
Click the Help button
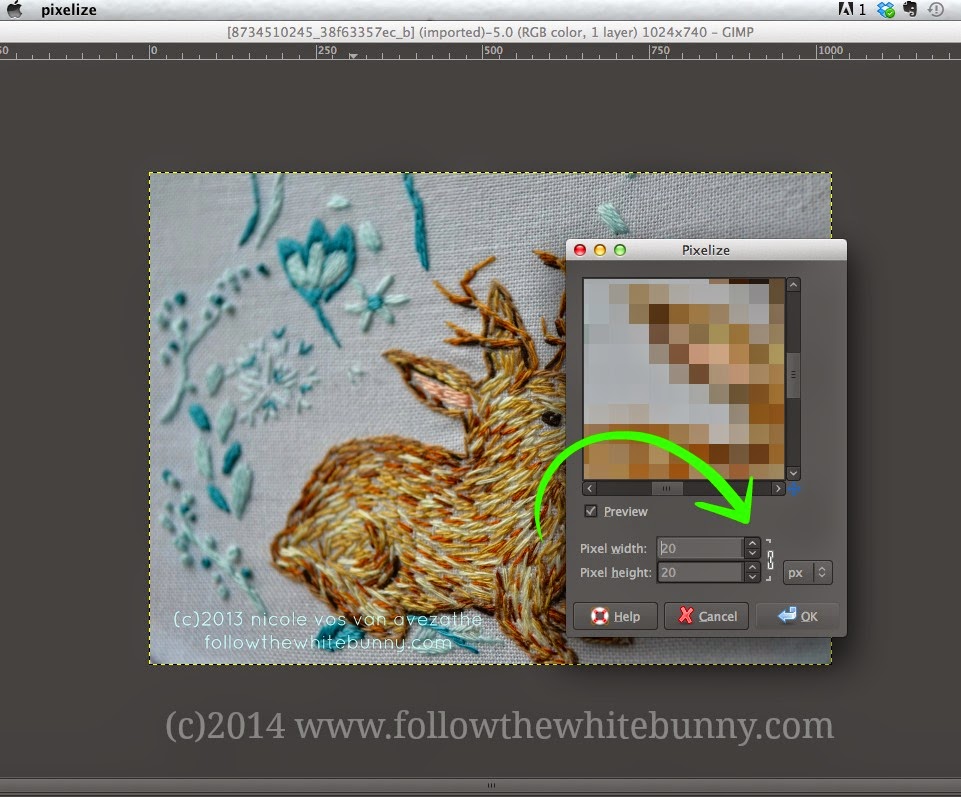(x=615, y=616)
